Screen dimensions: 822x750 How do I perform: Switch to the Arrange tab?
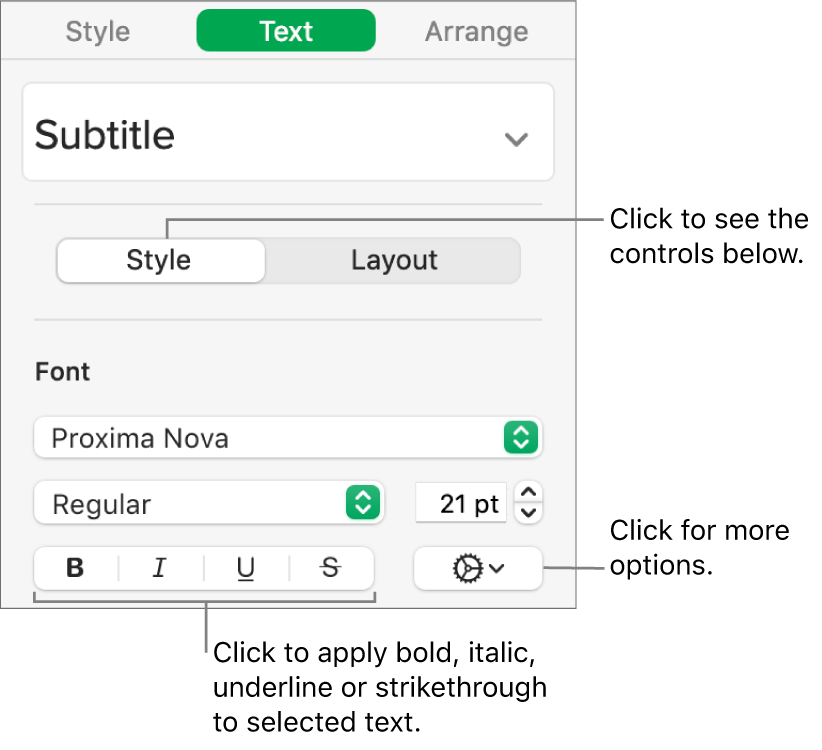click(476, 31)
